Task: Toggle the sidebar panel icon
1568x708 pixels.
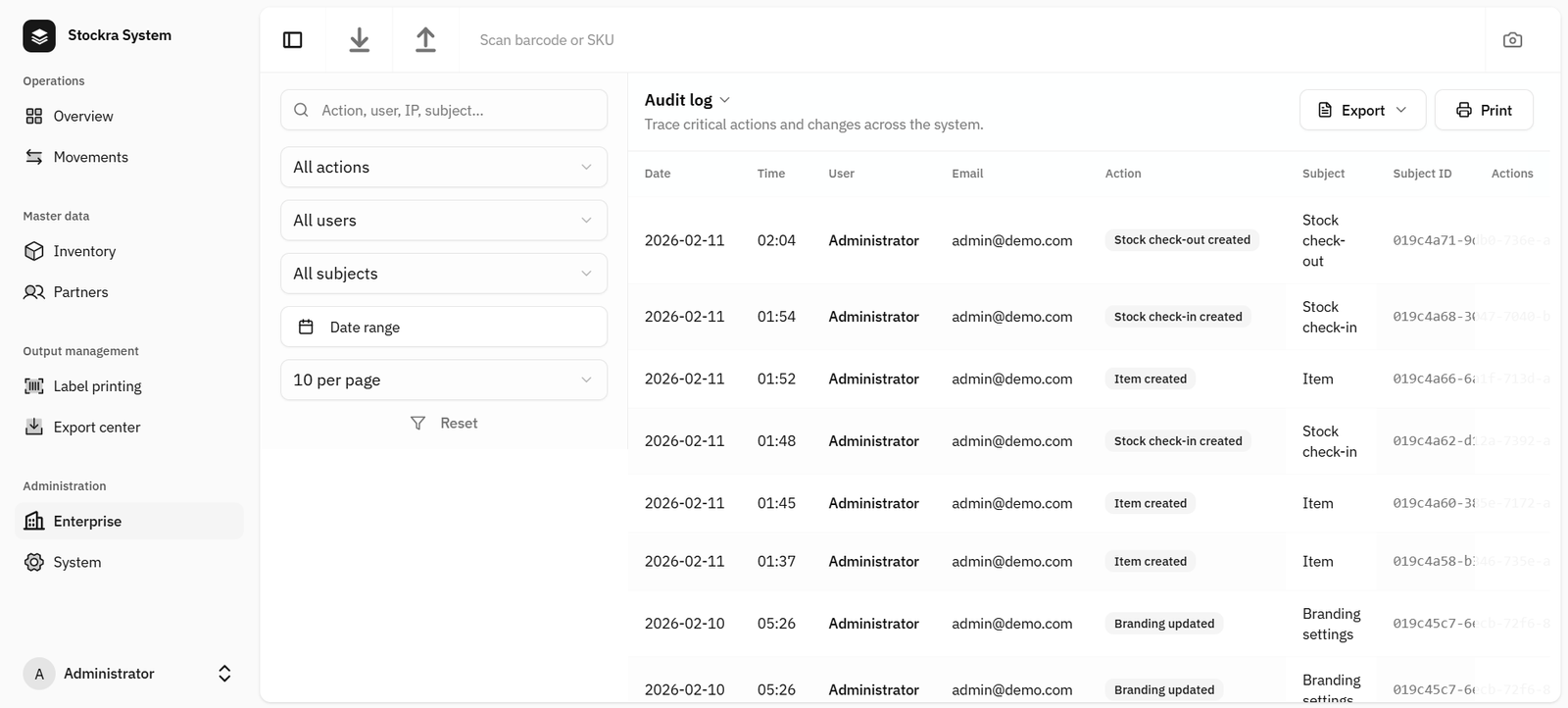Action: point(292,40)
